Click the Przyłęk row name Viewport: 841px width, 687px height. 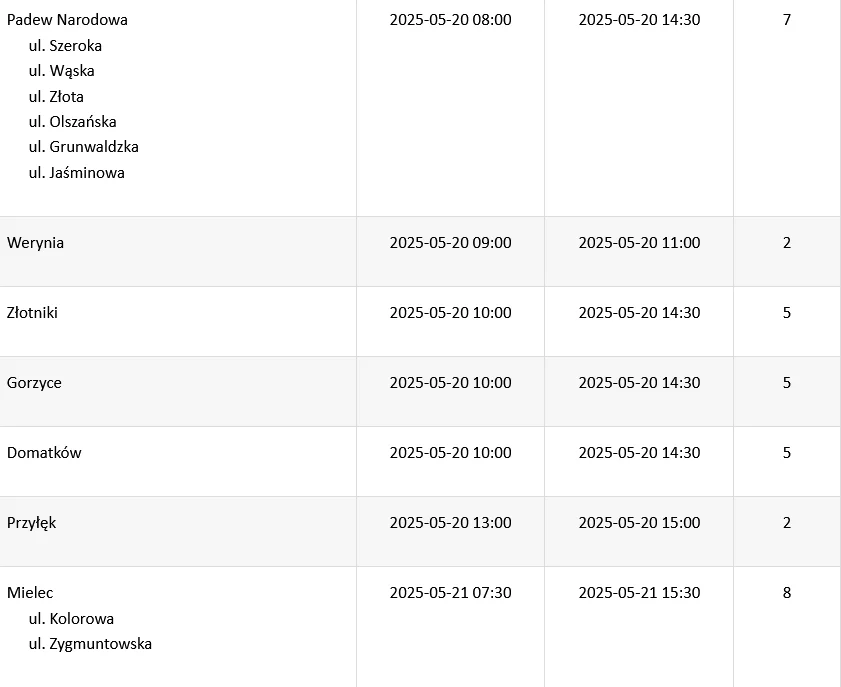[31, 523]
